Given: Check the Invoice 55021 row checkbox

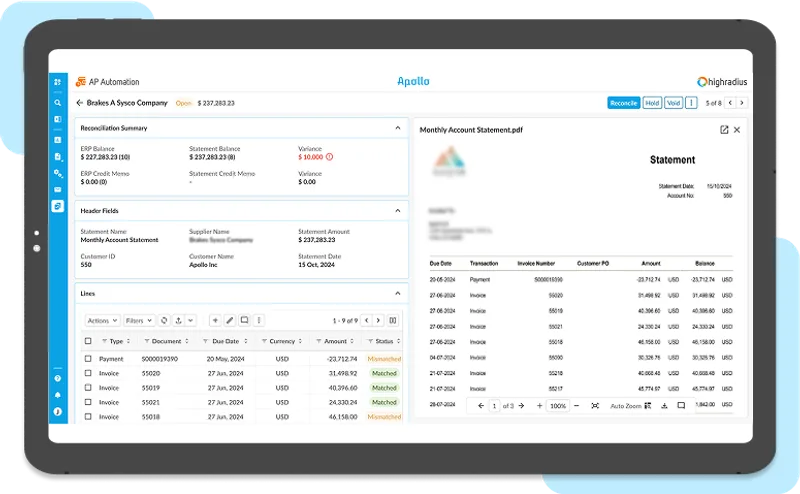Looking at the screenshot, I should (88, 402).
